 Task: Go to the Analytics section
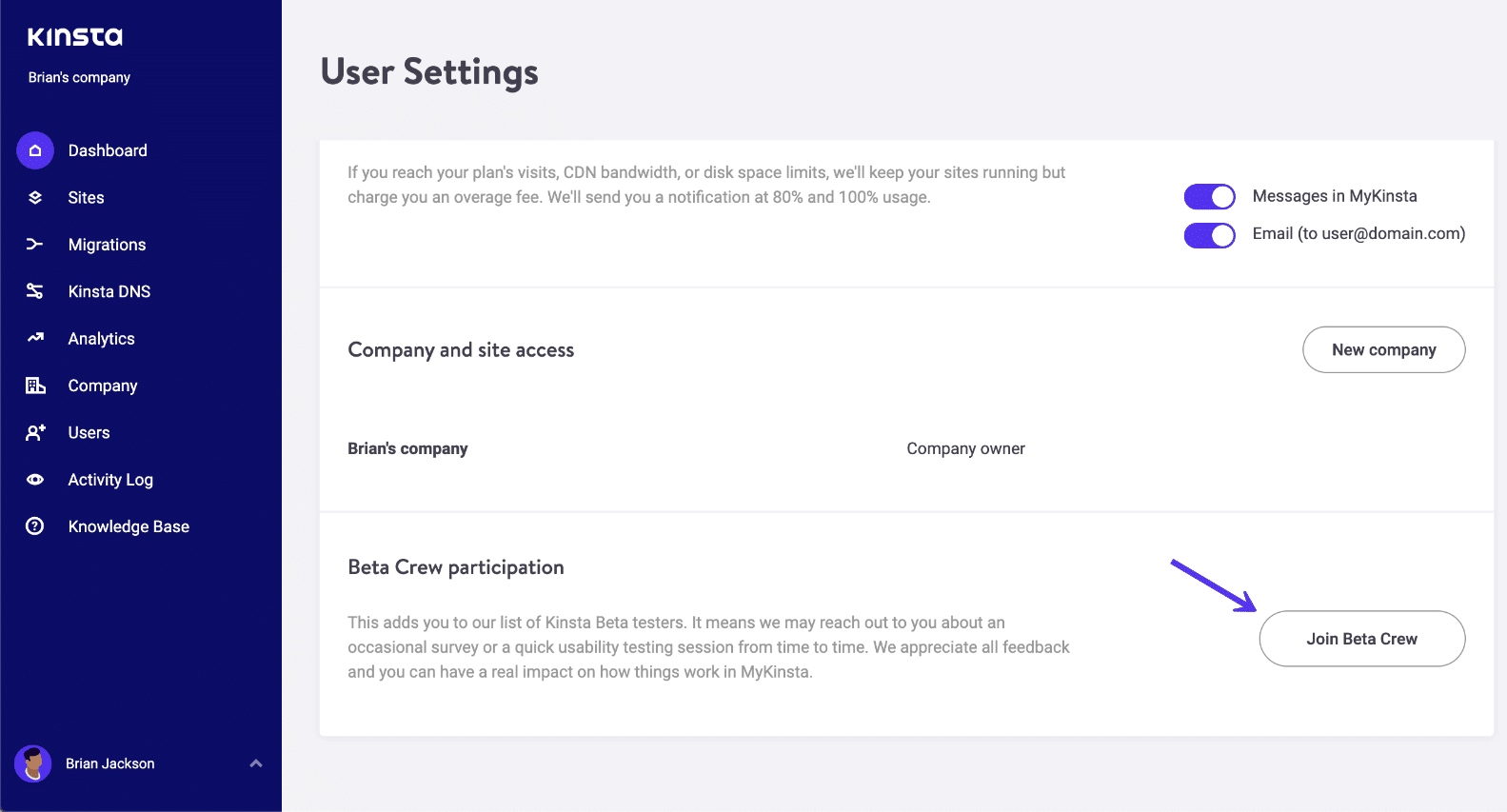(x=101, y=339)
